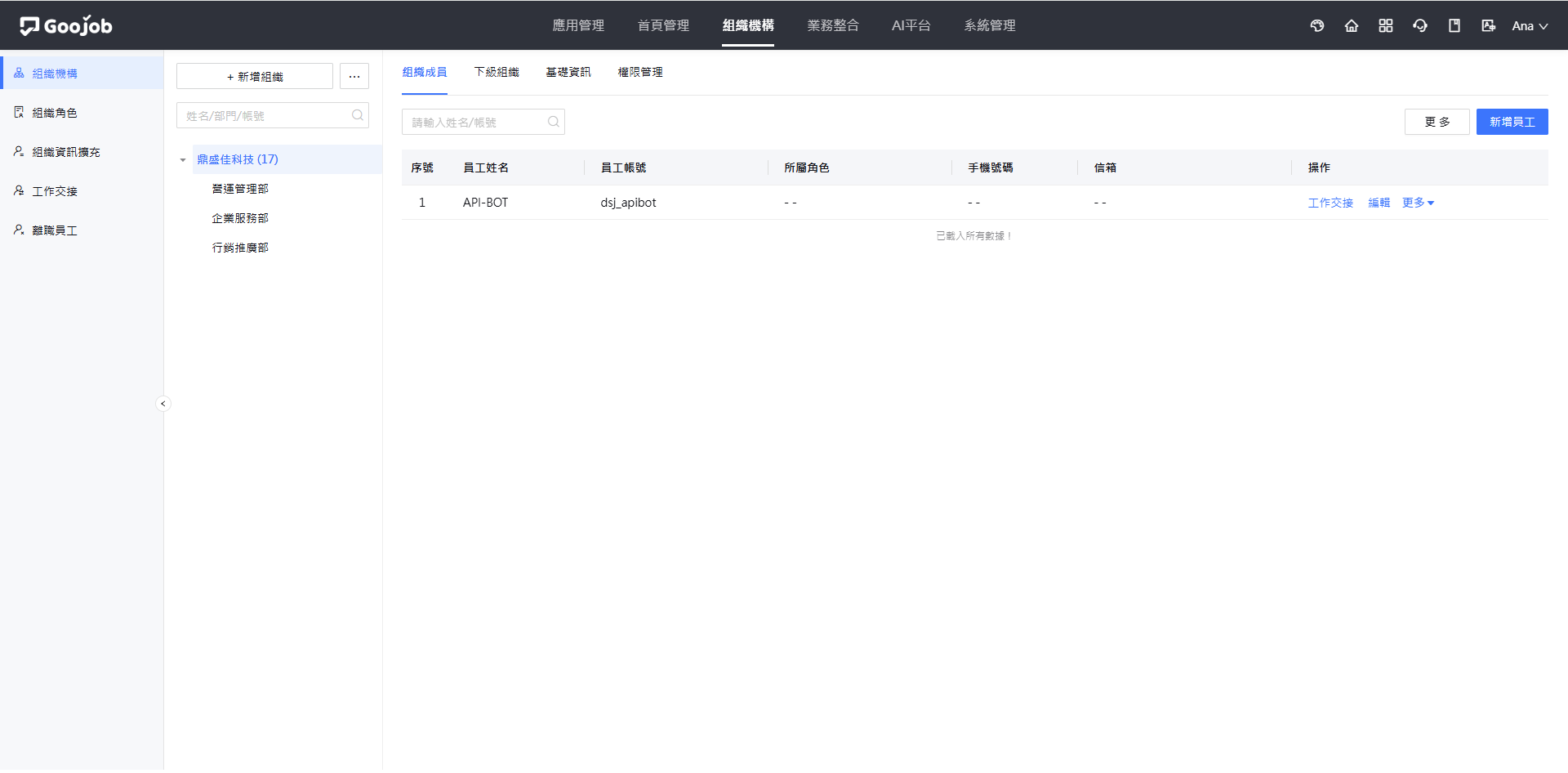This screenshot has width=1568, height=773.
Task: Select 組織機構 in the left sidebar
Action: point(82,73)
